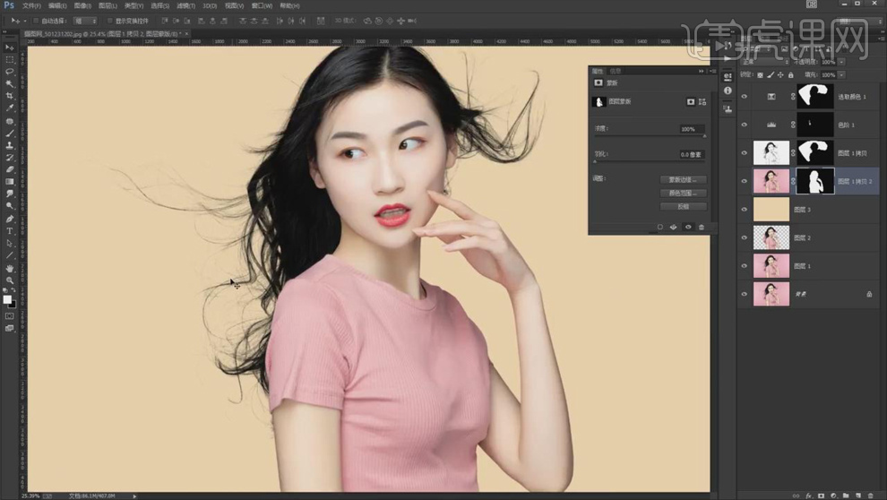This screenshot has height=500, width=887.
Task: Select the Hand tool
Action: point(10,268)
